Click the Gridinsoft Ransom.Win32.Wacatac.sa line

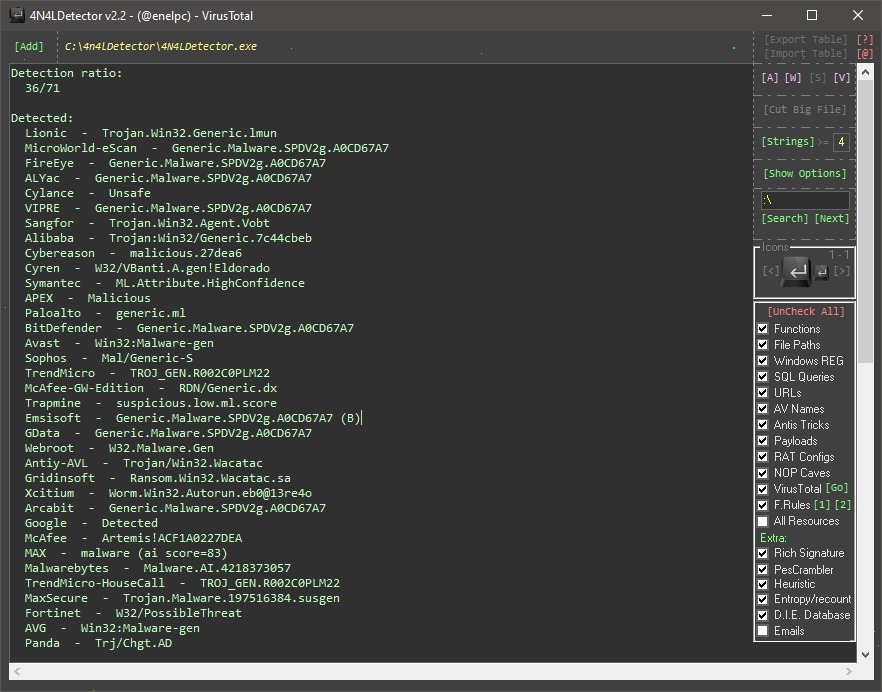tap(158, 478)
